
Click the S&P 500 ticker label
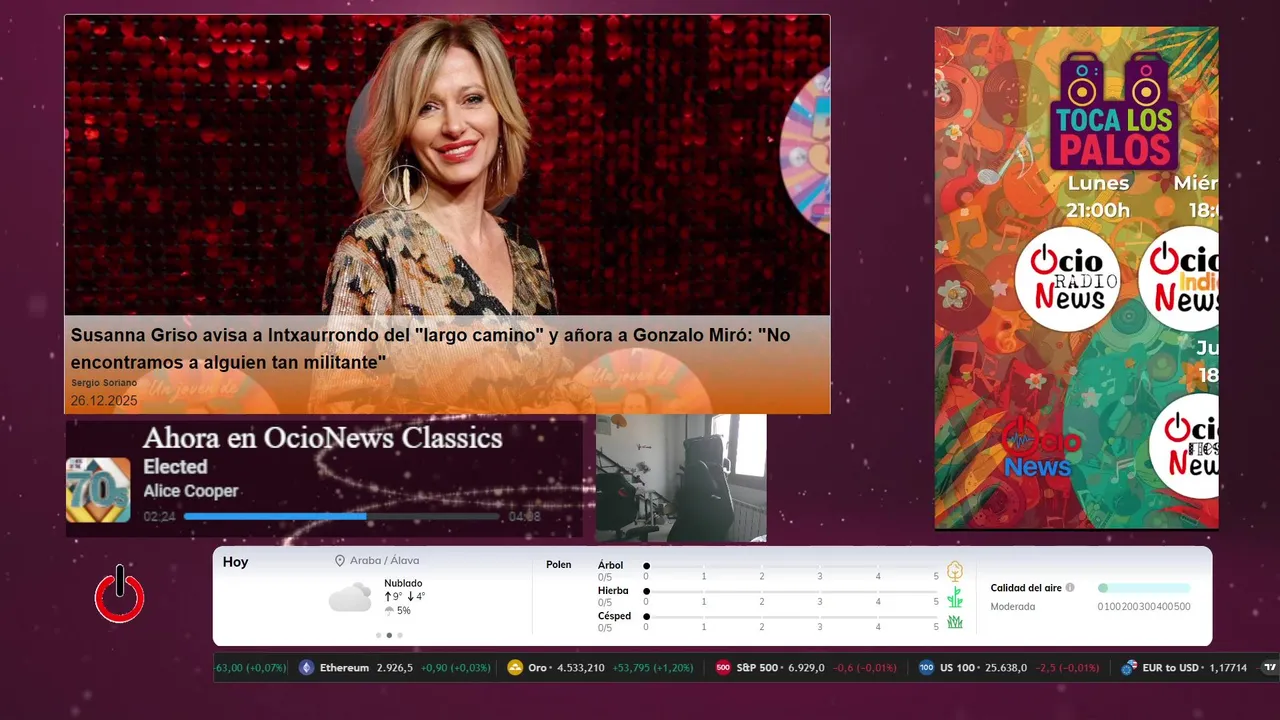point(757,668)
